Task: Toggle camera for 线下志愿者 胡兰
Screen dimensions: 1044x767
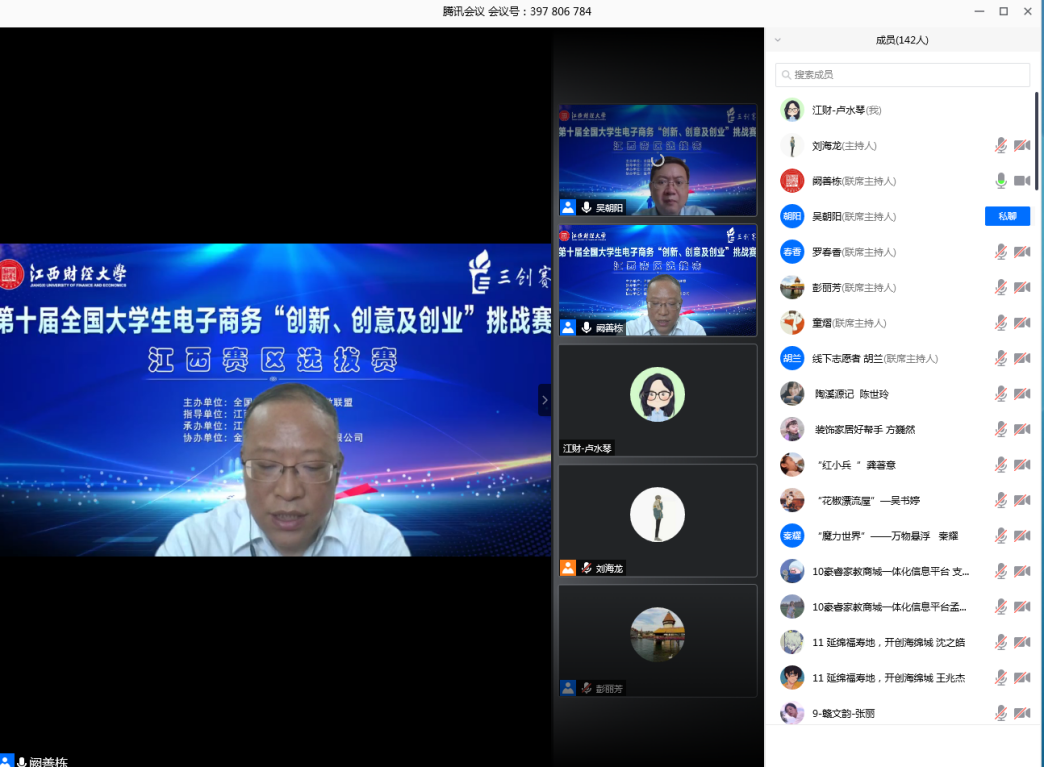Action: pos(1022,358)
